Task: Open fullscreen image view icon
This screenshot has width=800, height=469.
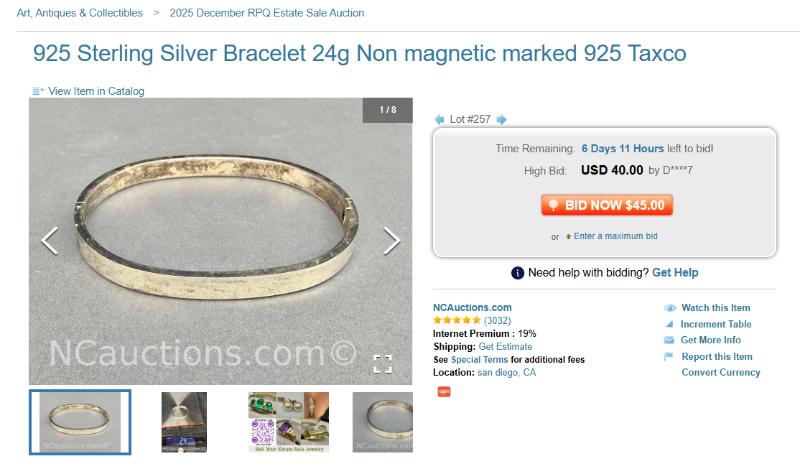Action: [383, 364]
